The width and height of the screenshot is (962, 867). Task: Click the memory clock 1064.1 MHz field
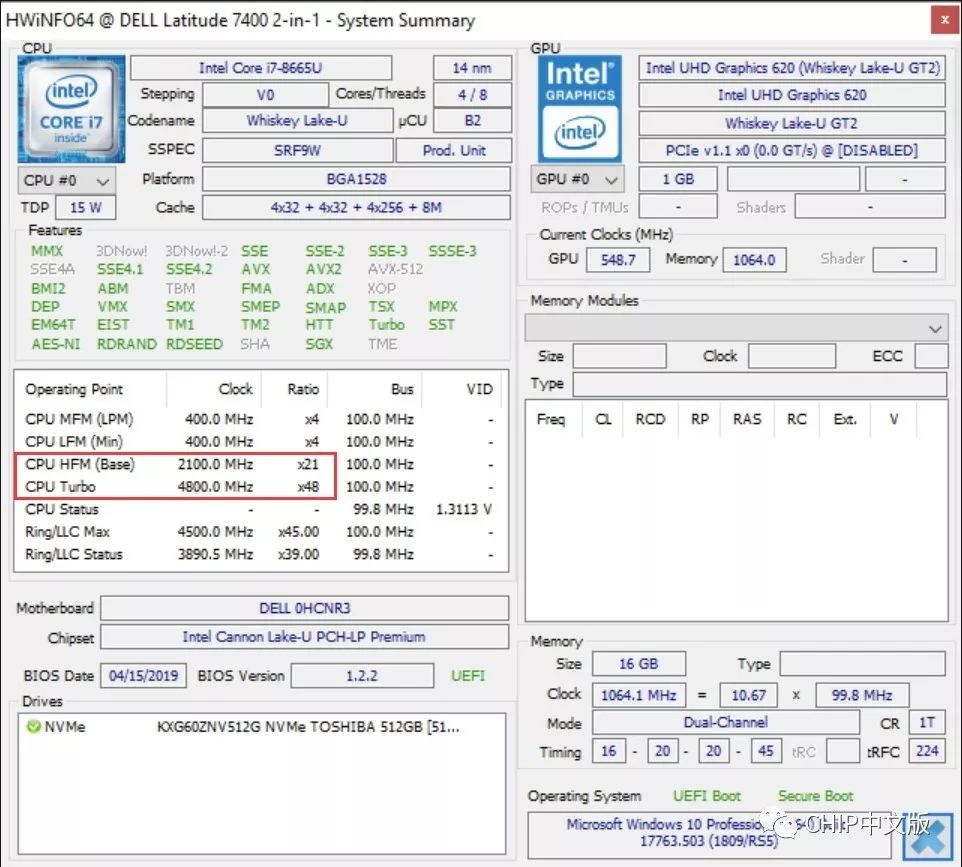pyautogui.click(x=639, y=695)
